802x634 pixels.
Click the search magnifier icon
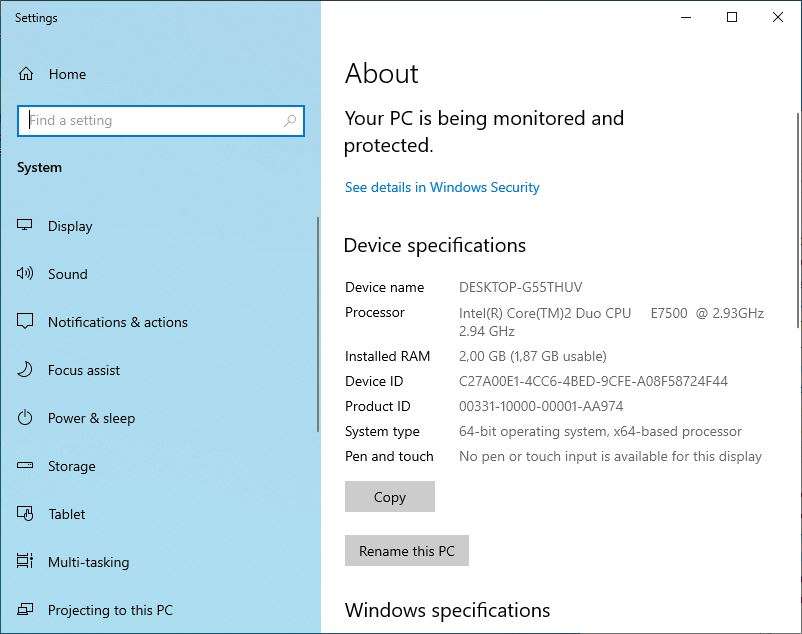pyautogui.click(x=290, y=121)
